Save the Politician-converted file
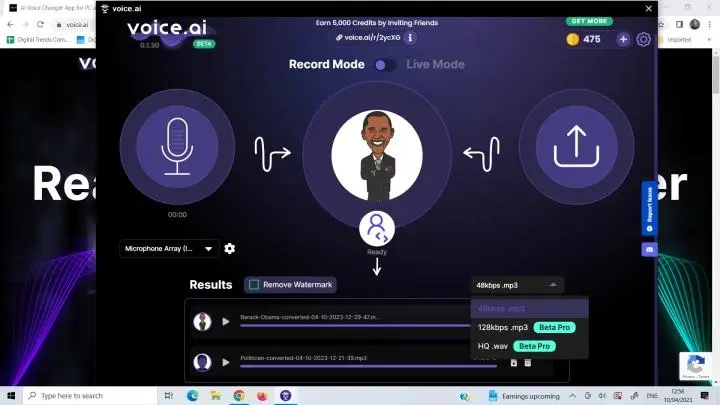720x405 pixels. (513, 363)
